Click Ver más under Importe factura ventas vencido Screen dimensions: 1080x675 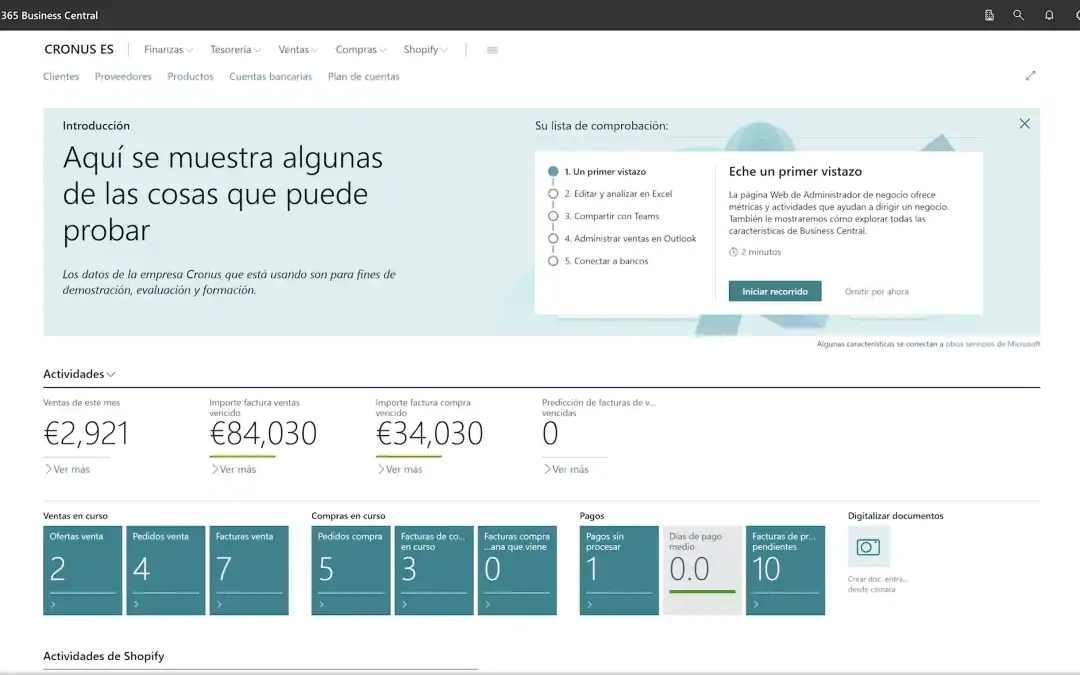click(233, 469)
